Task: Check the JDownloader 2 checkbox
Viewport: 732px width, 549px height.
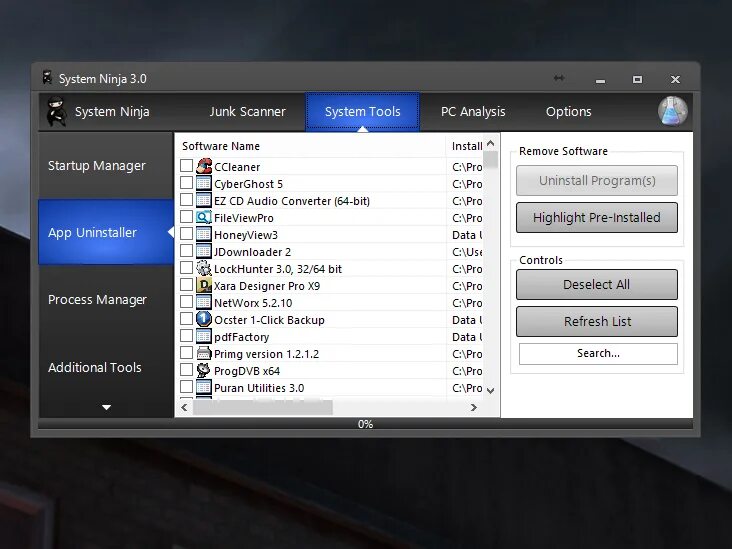Action: [x=187, y=251]
